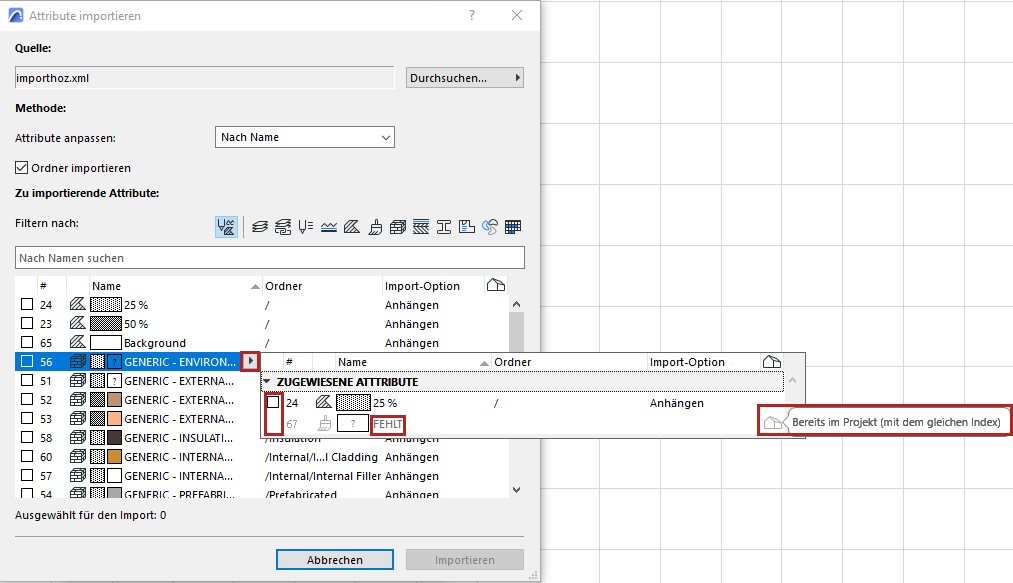Sort main list by # index header
This screenshot has width=1013, height=583.
click(x=43, y=286)
